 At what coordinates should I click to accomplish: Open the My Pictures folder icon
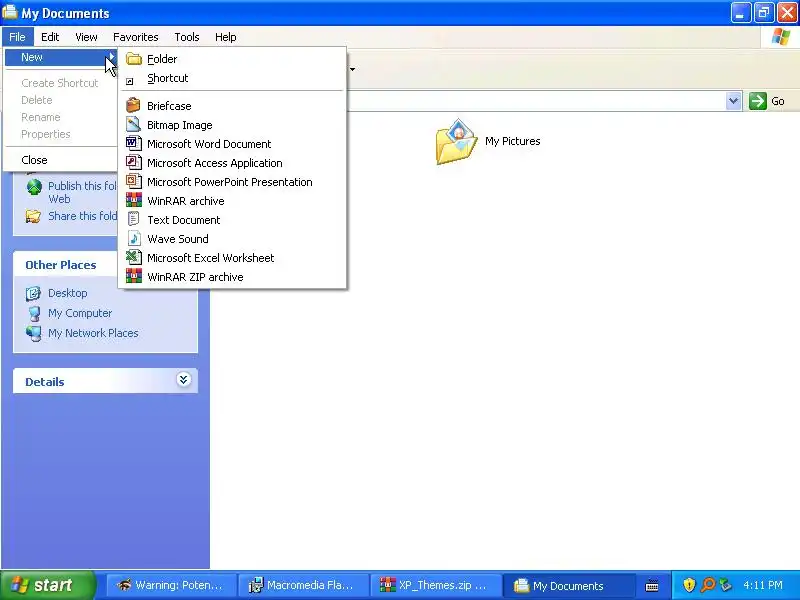[x=457, y=141]
